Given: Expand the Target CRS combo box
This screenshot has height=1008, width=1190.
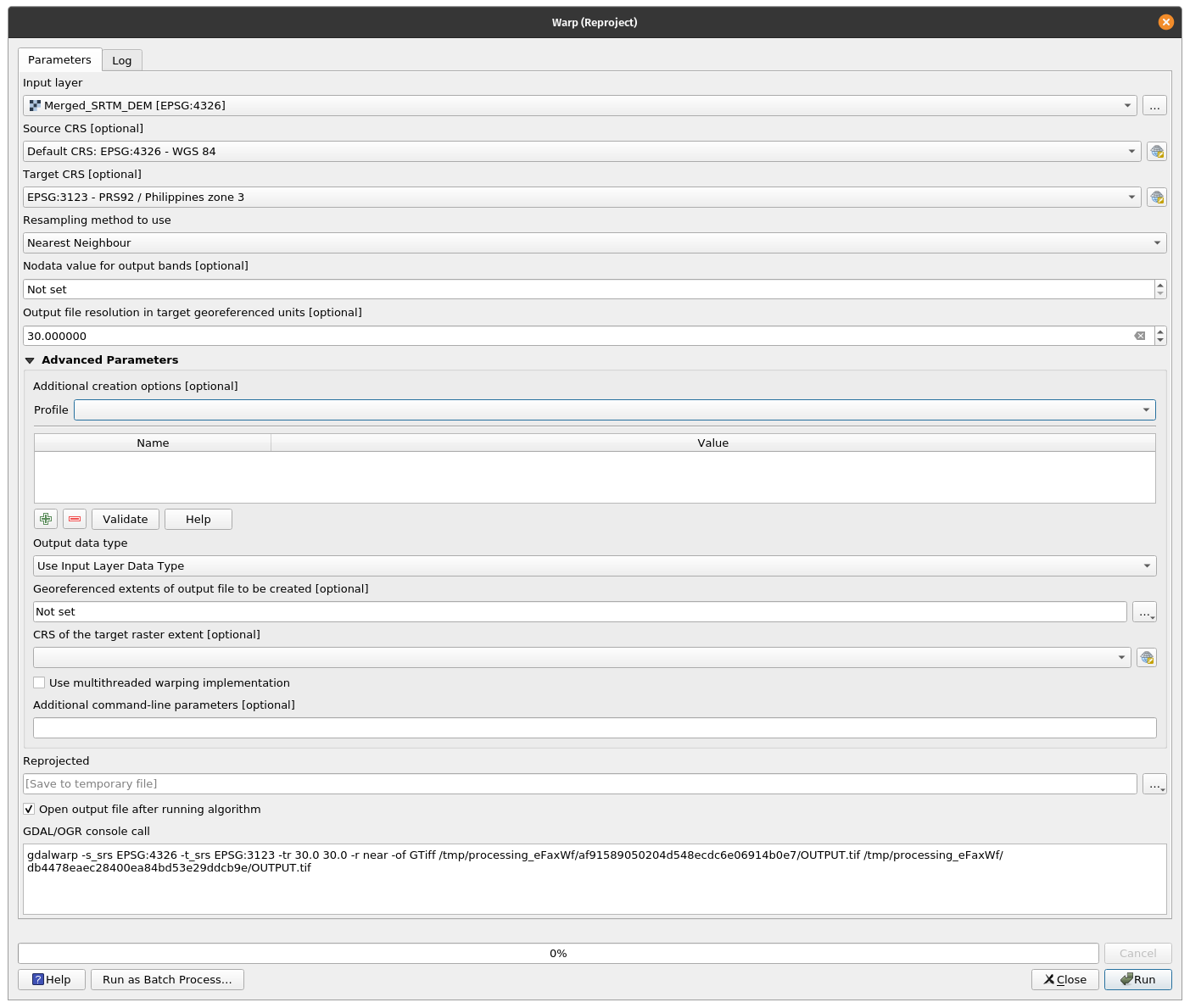Looking at the screenshot, I should pos(582,198).
